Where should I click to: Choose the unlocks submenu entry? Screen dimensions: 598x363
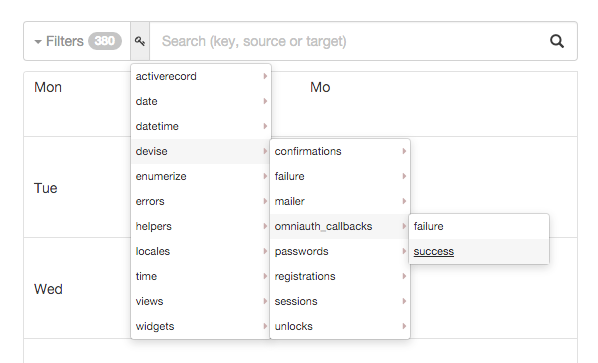340,326
